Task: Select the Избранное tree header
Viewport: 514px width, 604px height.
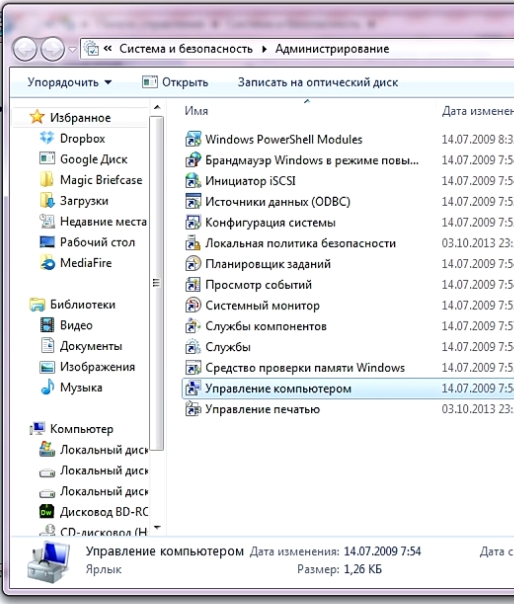Action: [80, 117]
